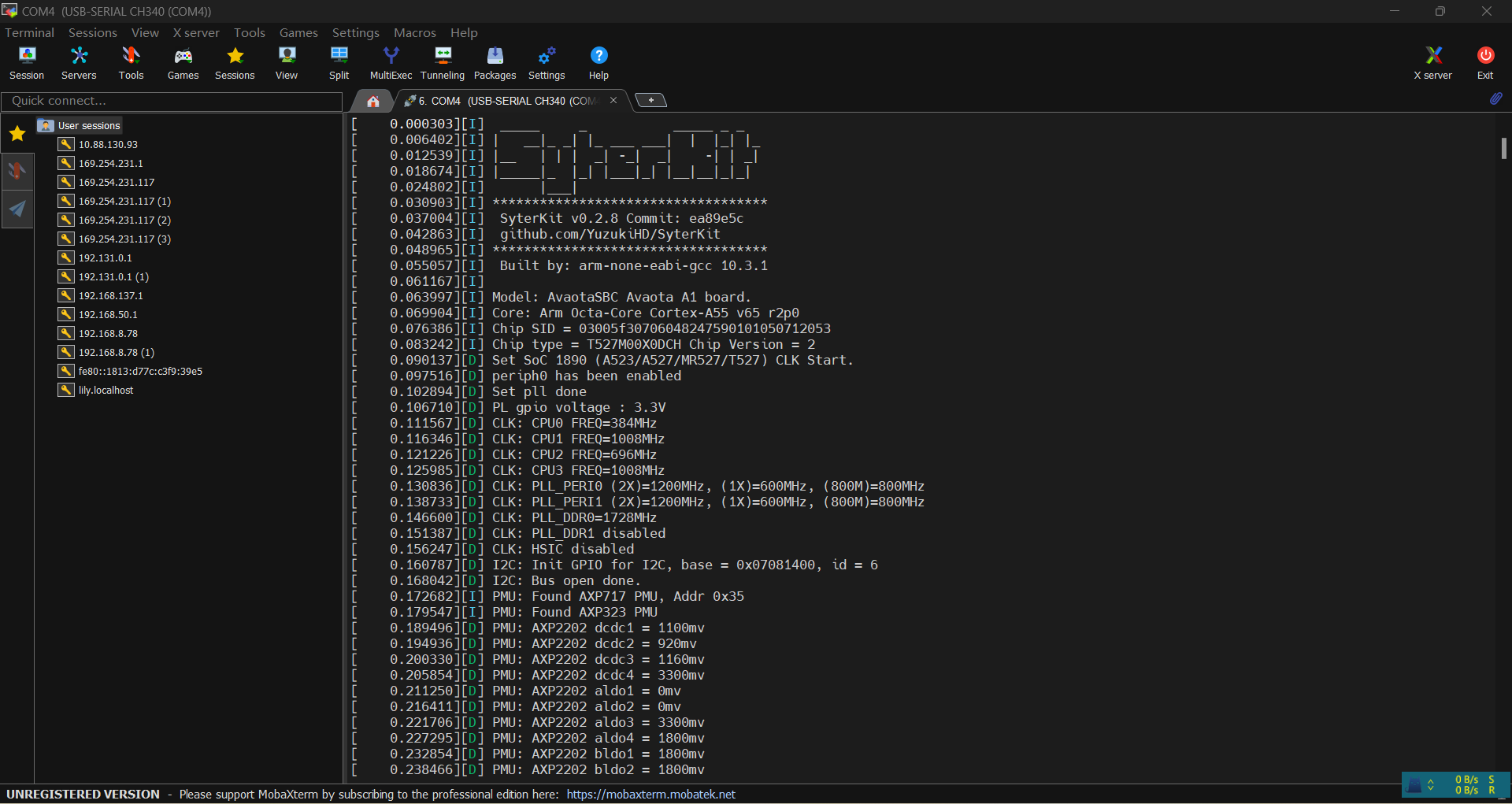This screenshot has height=804, width=1512.
Task: Open the Macros paper plane sidebar tab
Action: (17, 209)
